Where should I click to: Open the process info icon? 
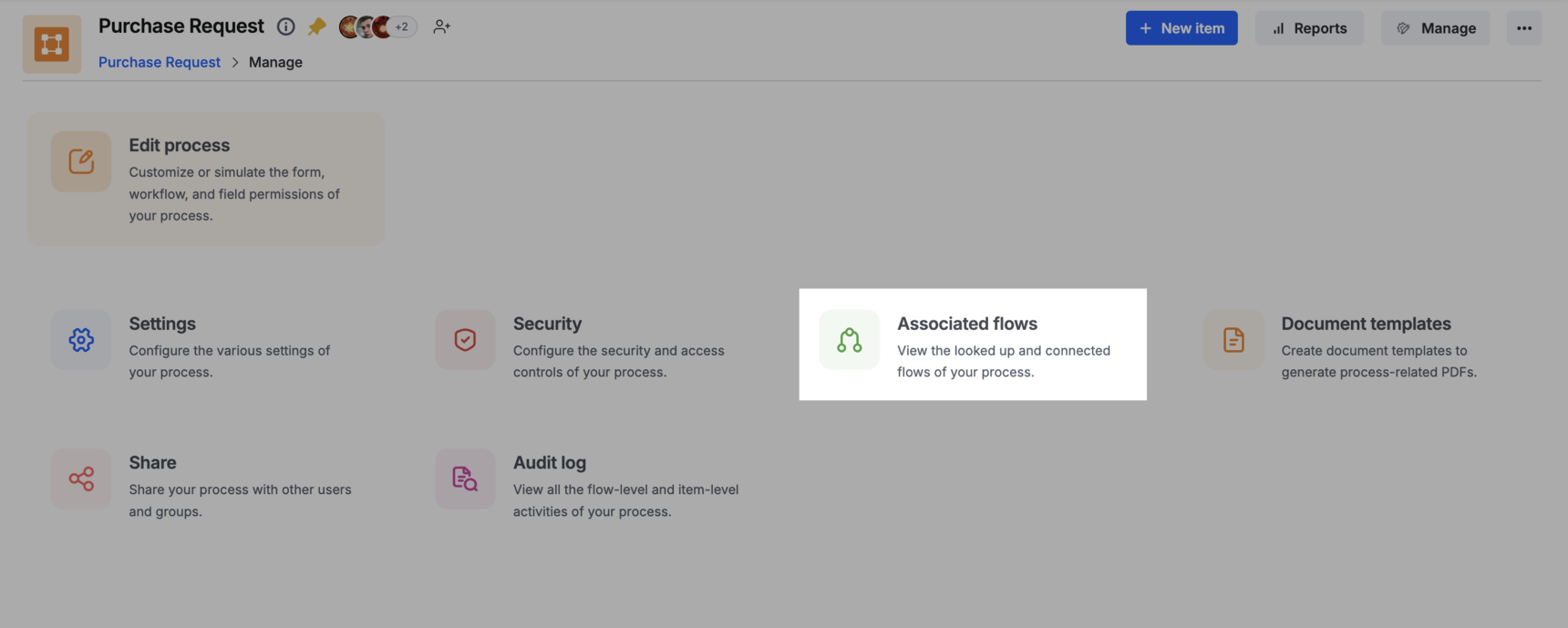(286, 26)
